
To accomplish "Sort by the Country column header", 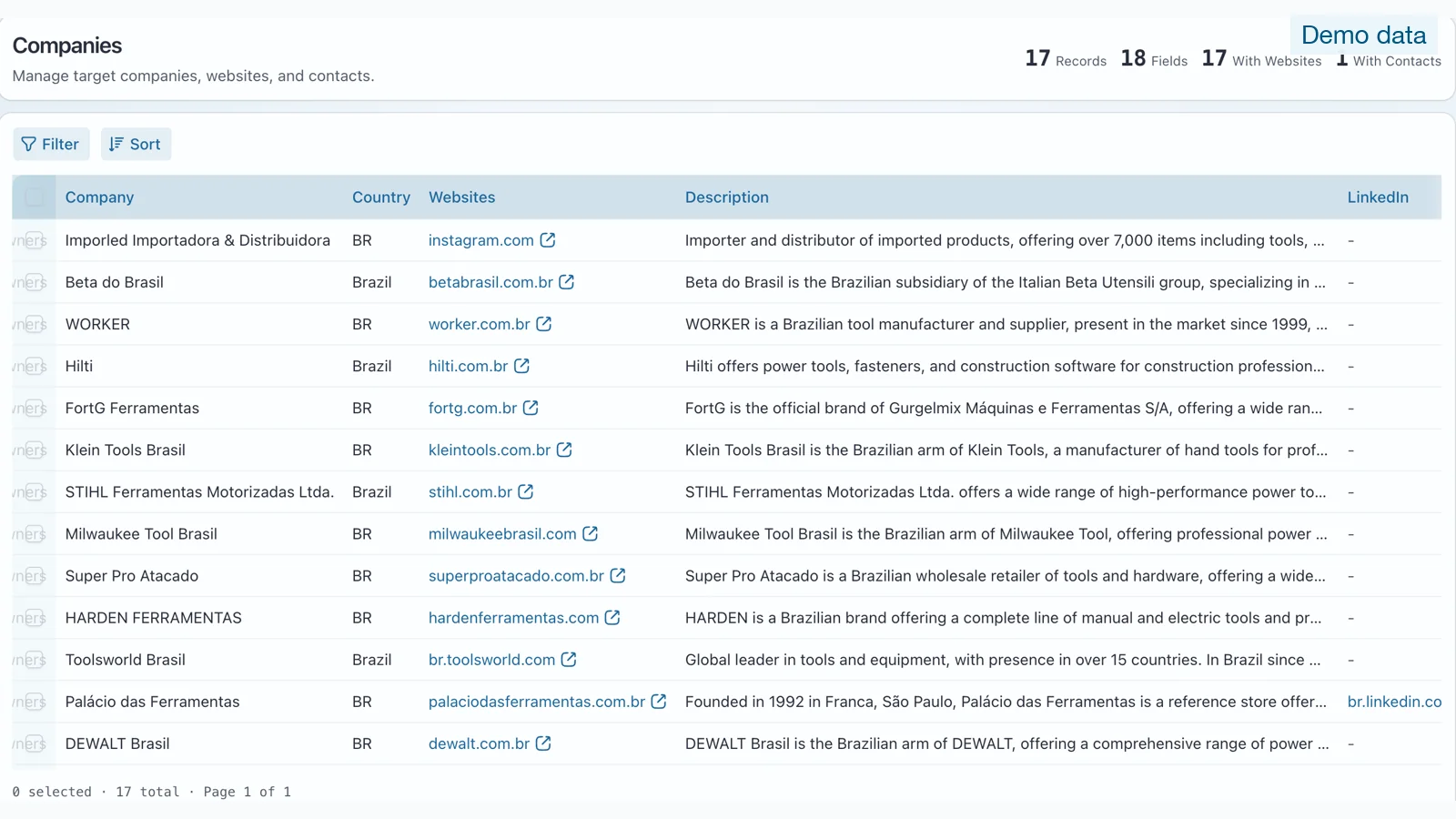I will click(381, 197).
